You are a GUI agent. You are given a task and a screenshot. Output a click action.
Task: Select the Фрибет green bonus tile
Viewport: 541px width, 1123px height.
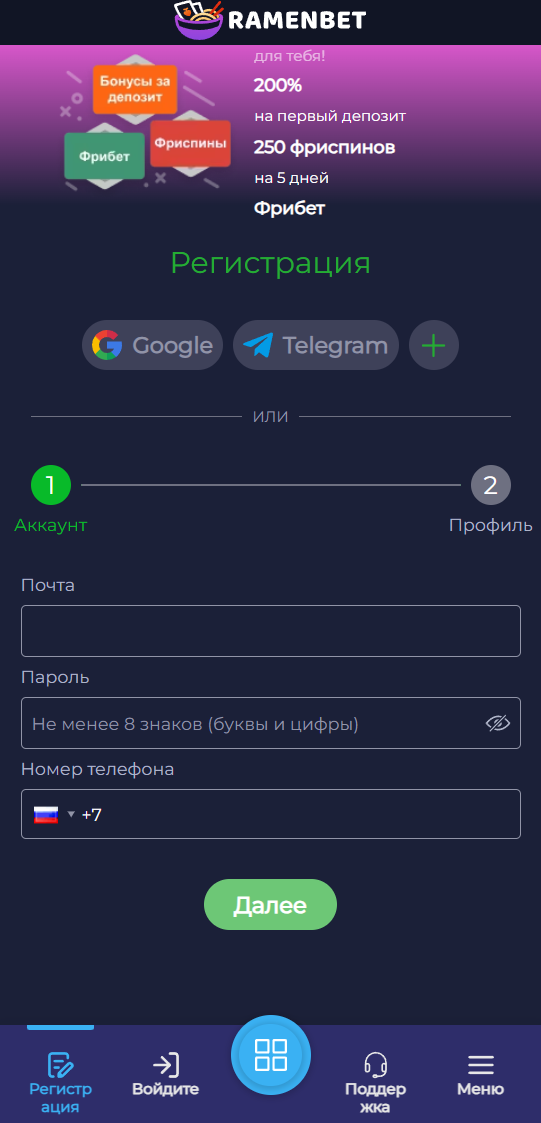click(x=105, y=156)
